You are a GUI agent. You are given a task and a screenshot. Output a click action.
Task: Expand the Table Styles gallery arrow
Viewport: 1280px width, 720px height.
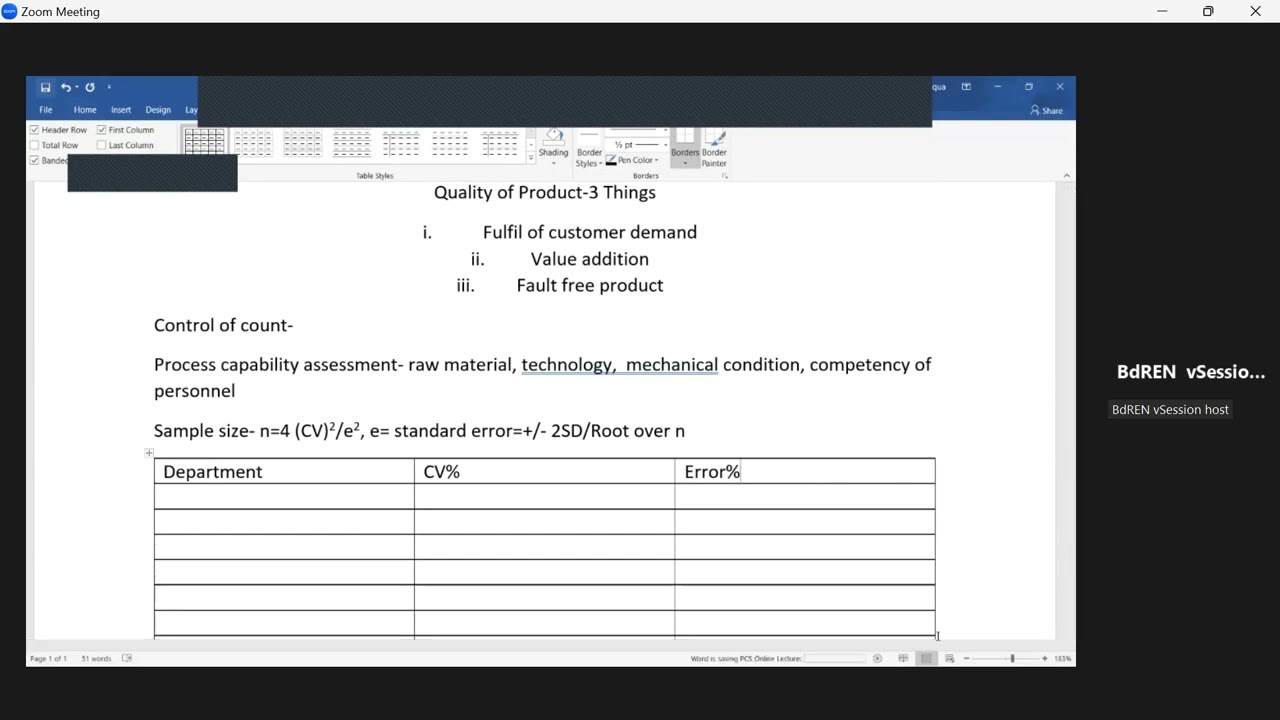(531, 157)
